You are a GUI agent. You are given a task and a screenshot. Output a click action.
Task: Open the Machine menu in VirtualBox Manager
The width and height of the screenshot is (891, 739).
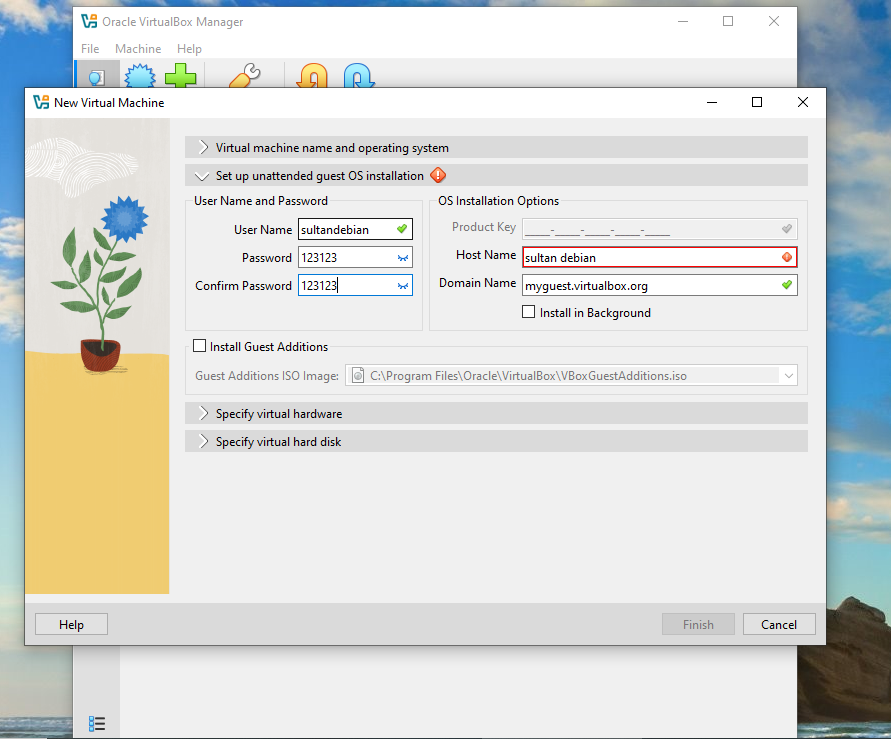coord(138,49)
